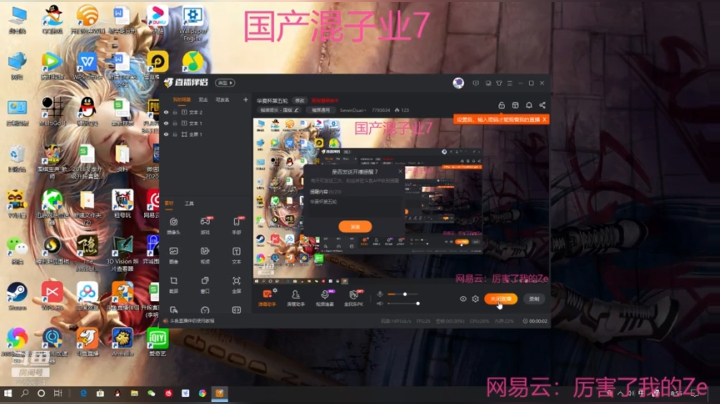Open the 爱奇艺 desktop icon

pos(158,342)
